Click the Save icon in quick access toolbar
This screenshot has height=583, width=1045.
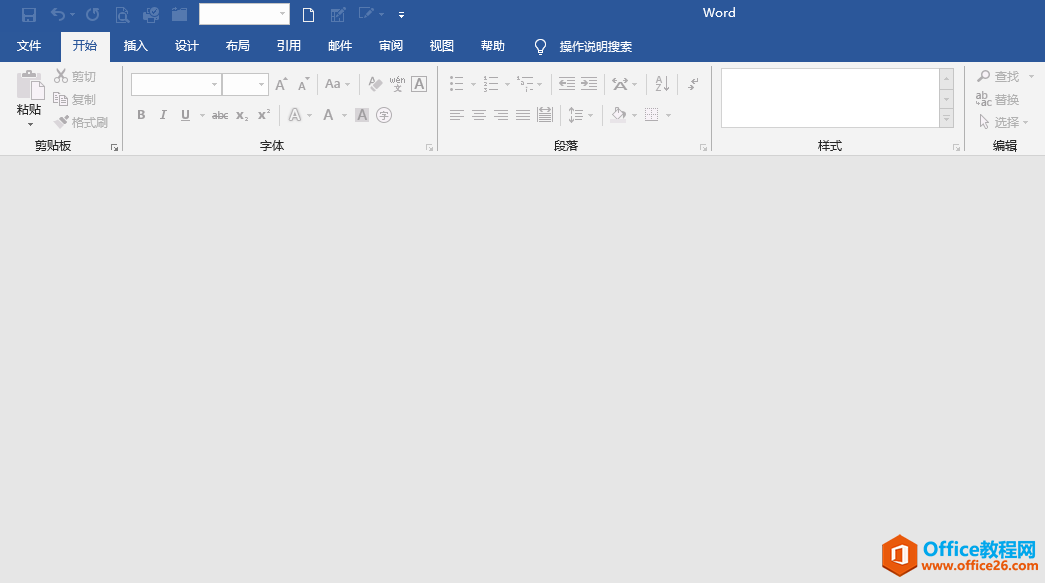(29, 14)
